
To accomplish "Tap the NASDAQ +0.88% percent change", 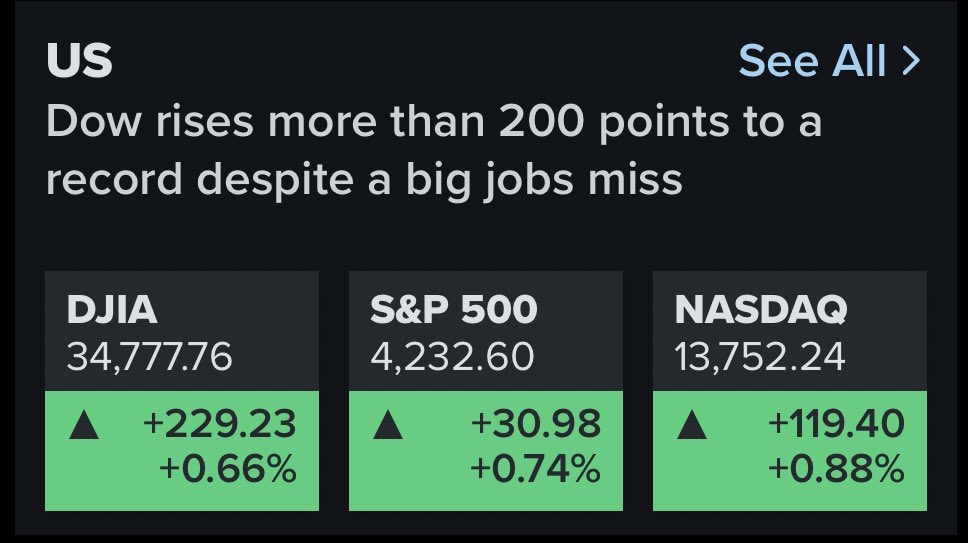I will coord(836,468).
